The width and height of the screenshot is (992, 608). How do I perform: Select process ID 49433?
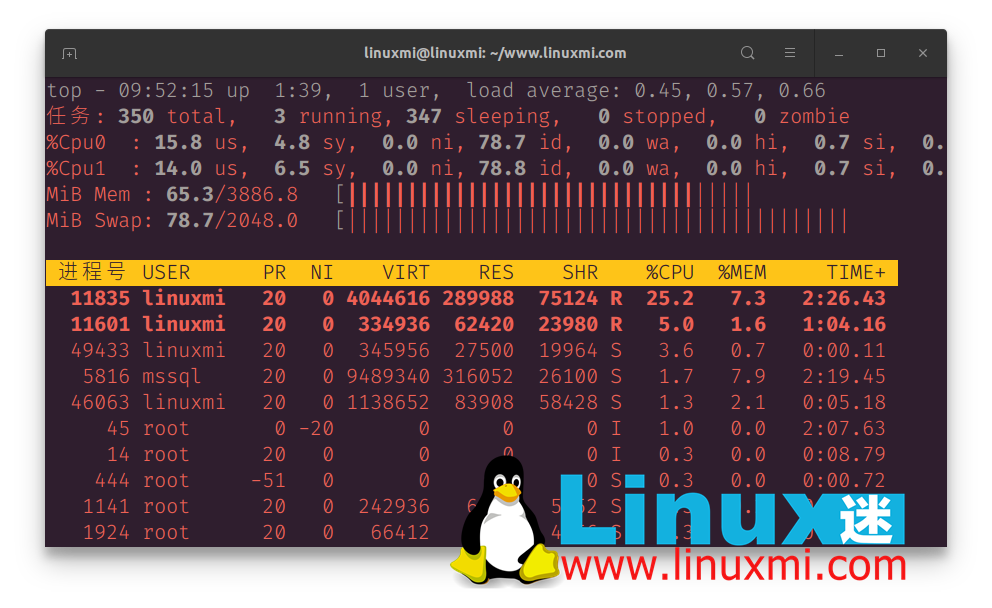(100, 351)
